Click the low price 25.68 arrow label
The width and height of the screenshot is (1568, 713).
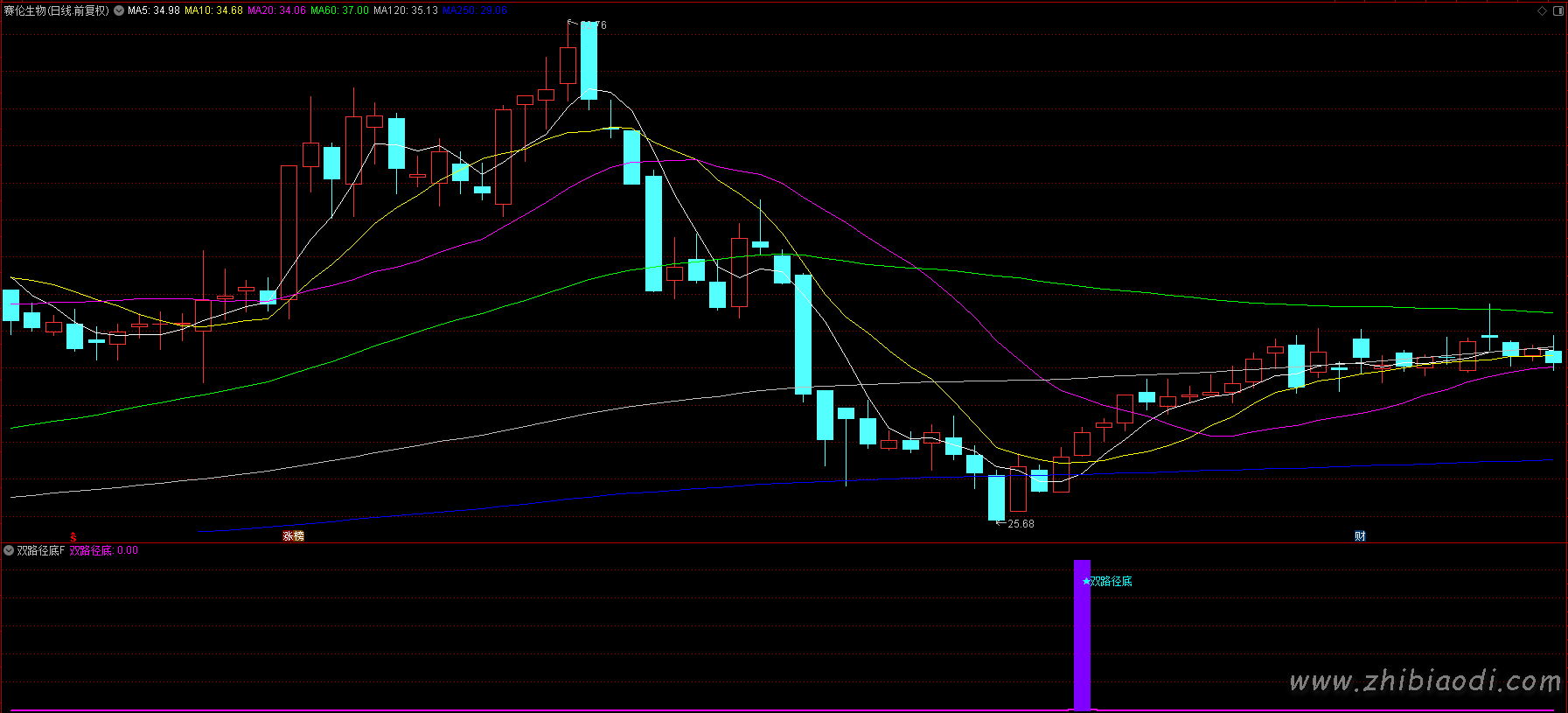[1015, 523]
